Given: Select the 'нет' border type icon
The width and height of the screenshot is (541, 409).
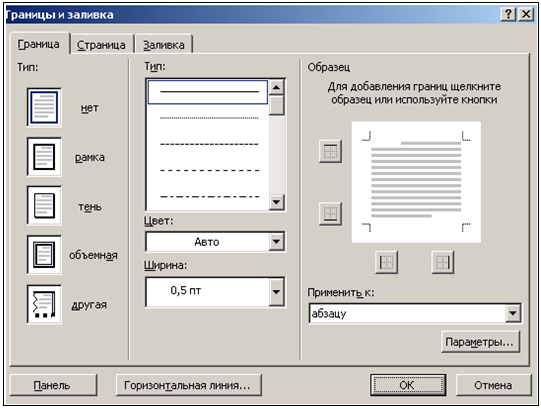Looking at the screenshot, I should pos(44,107).
